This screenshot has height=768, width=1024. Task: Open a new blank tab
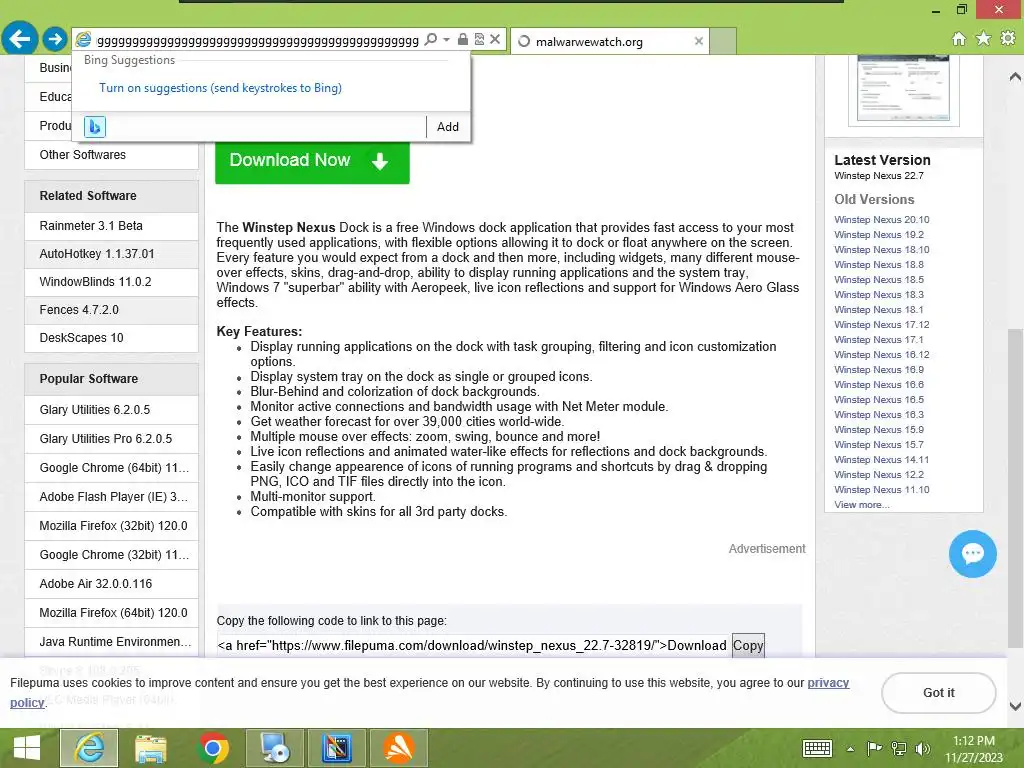723,41
